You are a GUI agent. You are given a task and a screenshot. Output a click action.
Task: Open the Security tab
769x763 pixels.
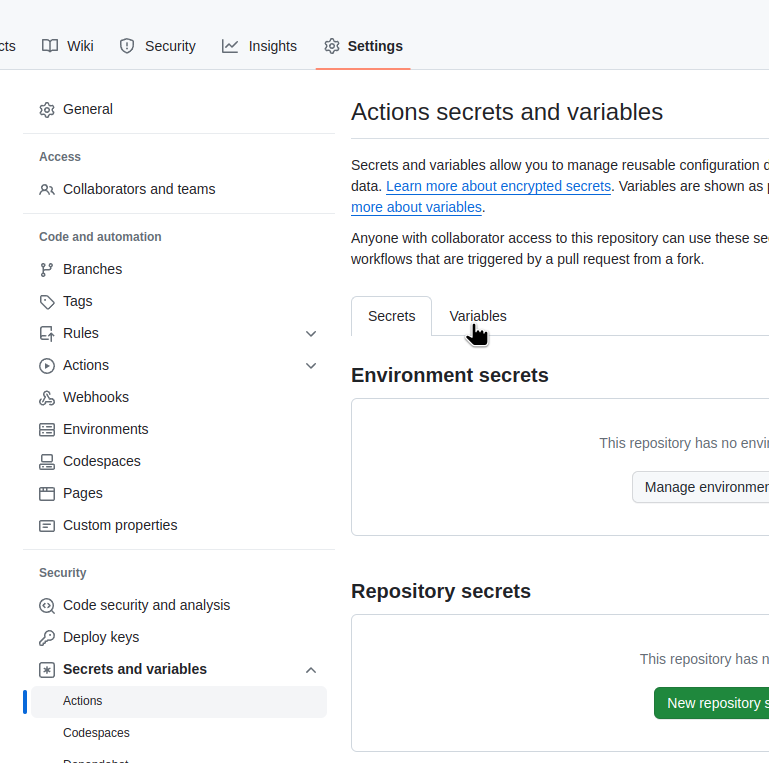(x=158, y=46)
